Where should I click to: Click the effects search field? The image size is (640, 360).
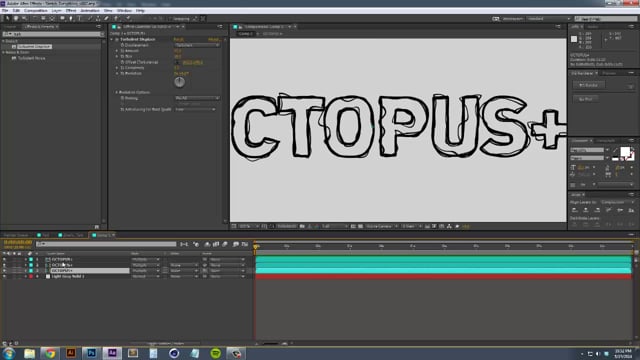[52, 34]
